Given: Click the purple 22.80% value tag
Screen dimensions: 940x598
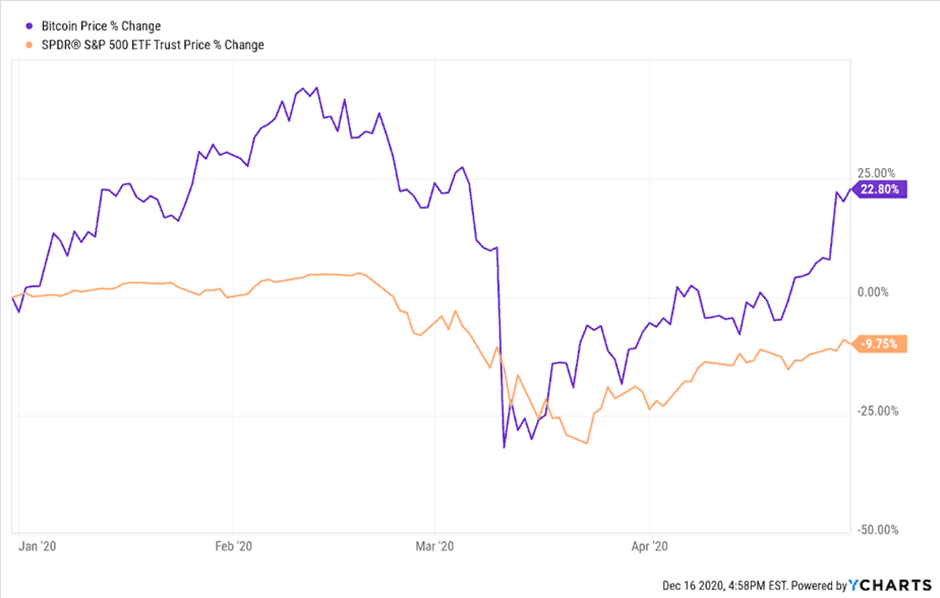Looking at the screenshot, I should click(x=882, y=188).
